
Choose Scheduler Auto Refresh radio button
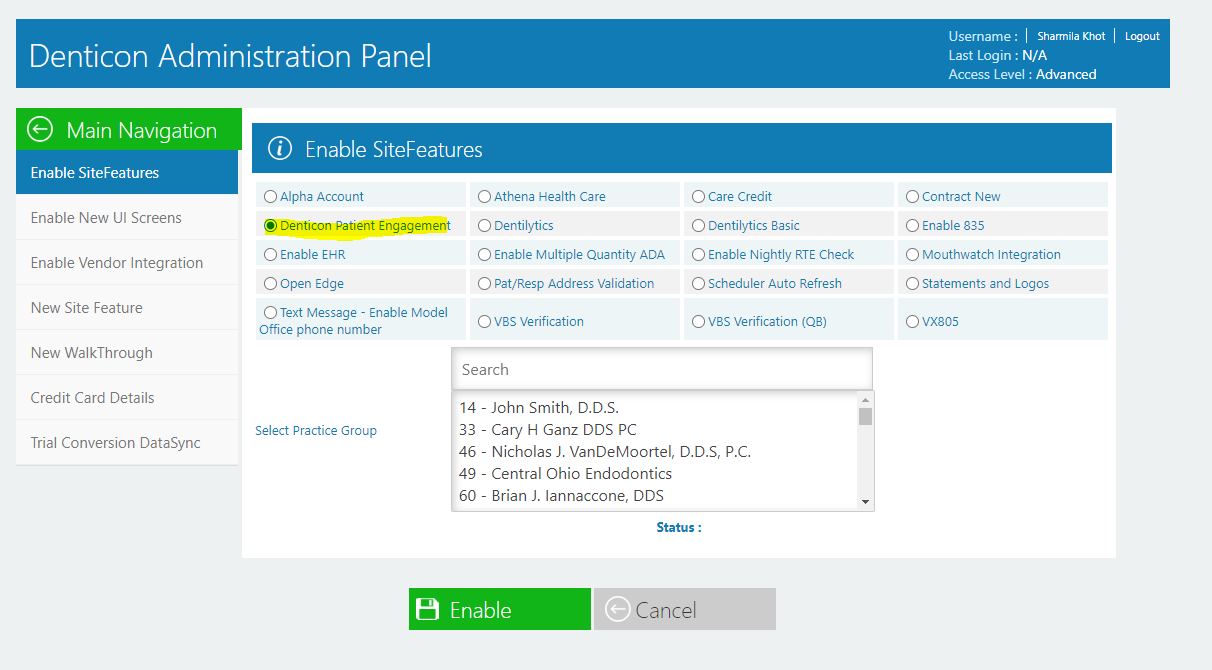(x=699, y=284)
